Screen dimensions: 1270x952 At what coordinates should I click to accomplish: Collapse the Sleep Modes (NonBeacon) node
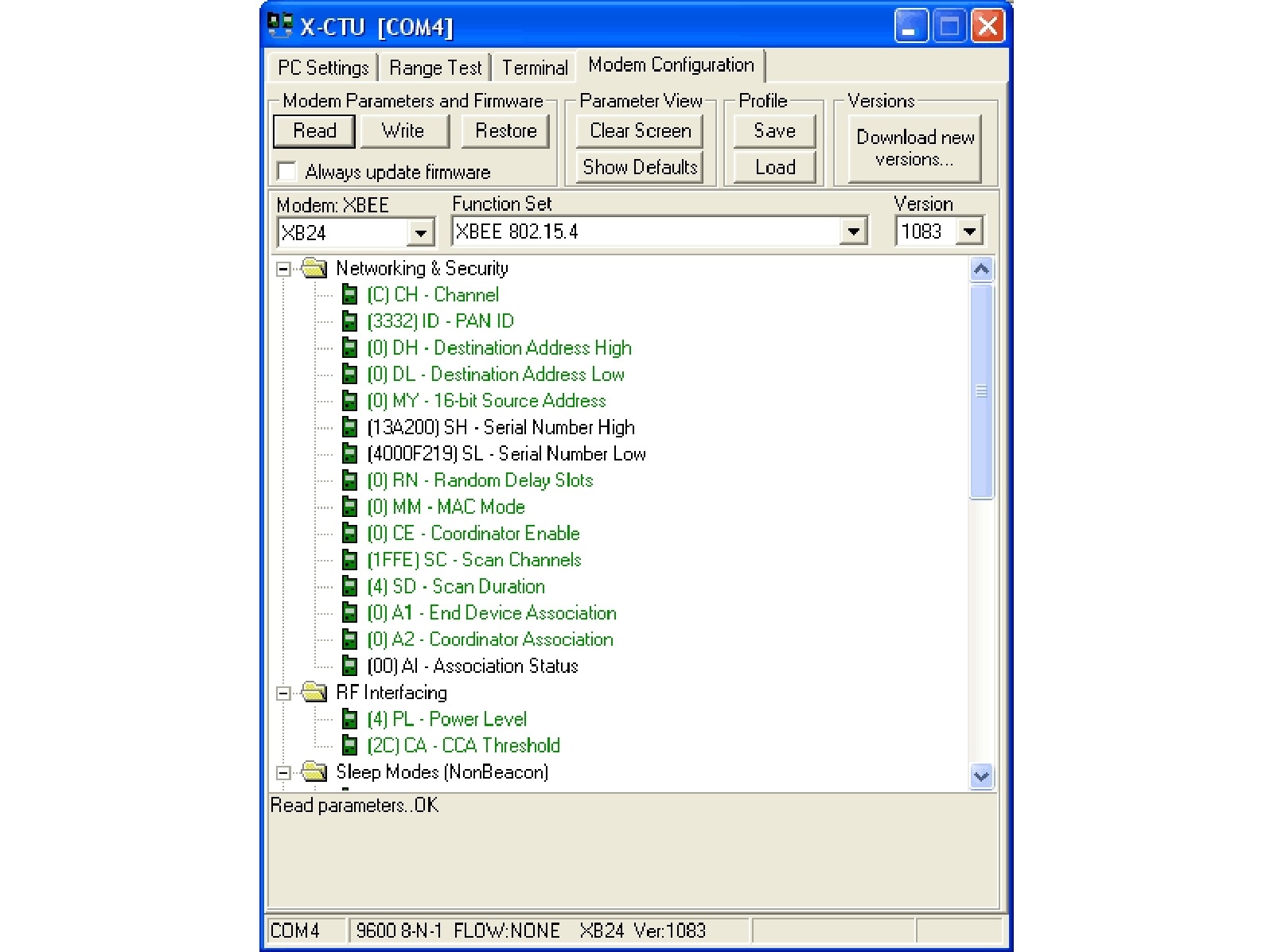(x=282, y=773)
